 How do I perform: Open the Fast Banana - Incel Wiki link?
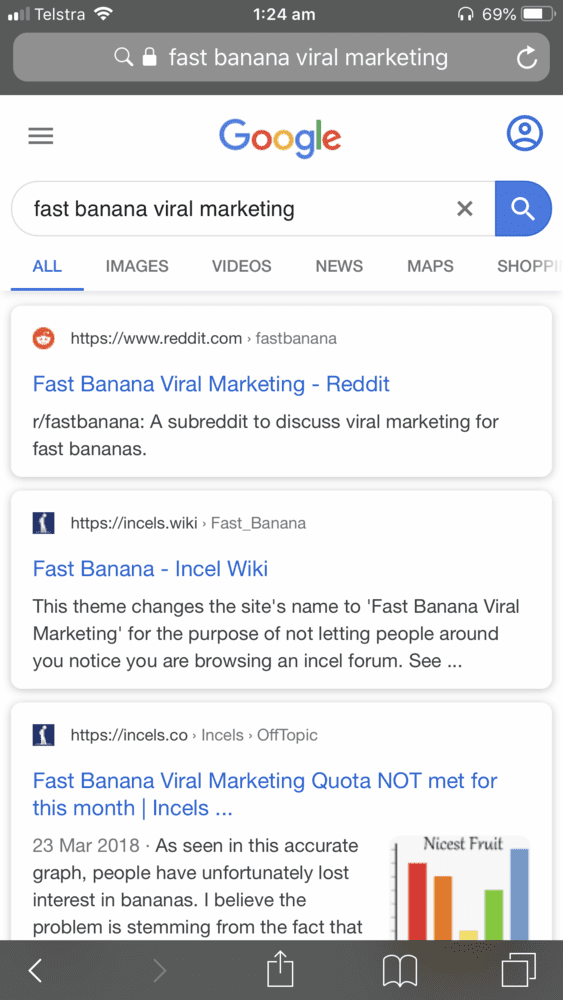(x=150, y=568)
